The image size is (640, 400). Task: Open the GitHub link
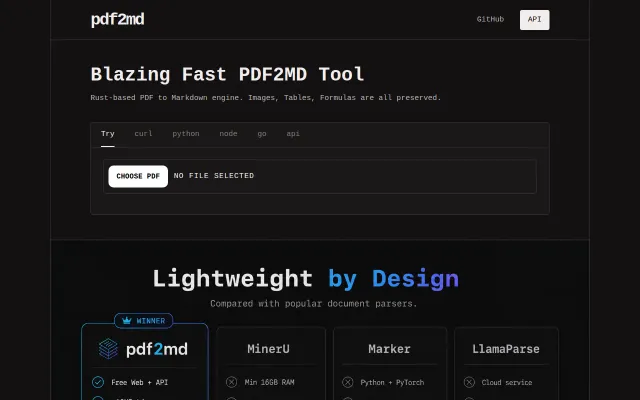(490, 19)
